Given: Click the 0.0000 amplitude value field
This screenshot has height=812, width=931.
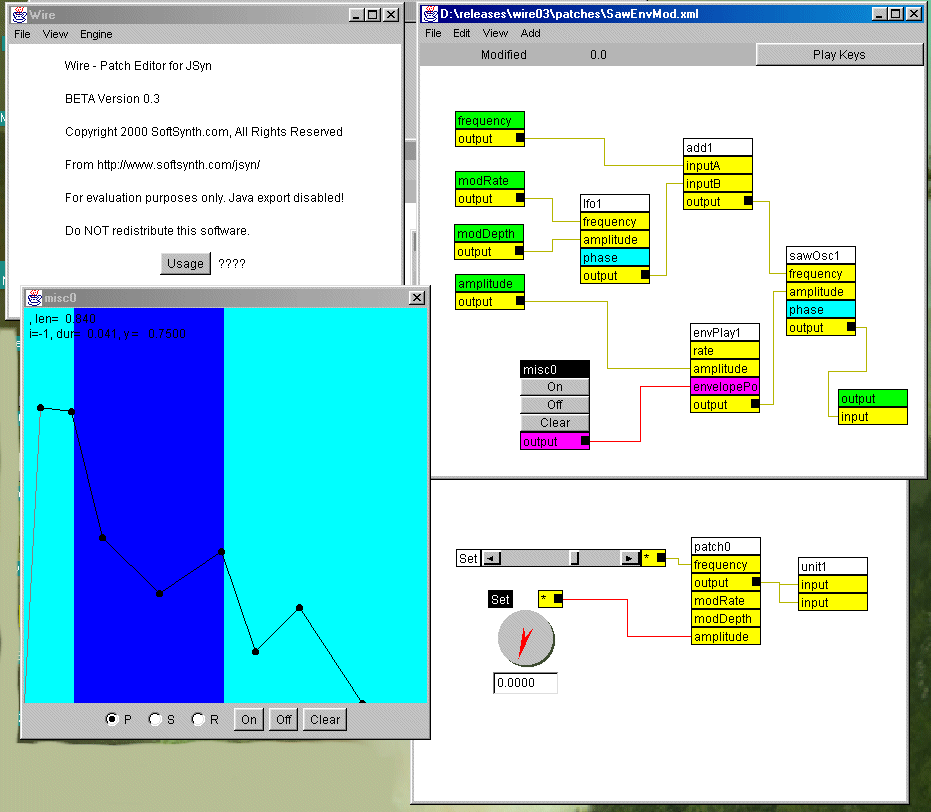Looking at the screenshot, I should click(525, 684).
